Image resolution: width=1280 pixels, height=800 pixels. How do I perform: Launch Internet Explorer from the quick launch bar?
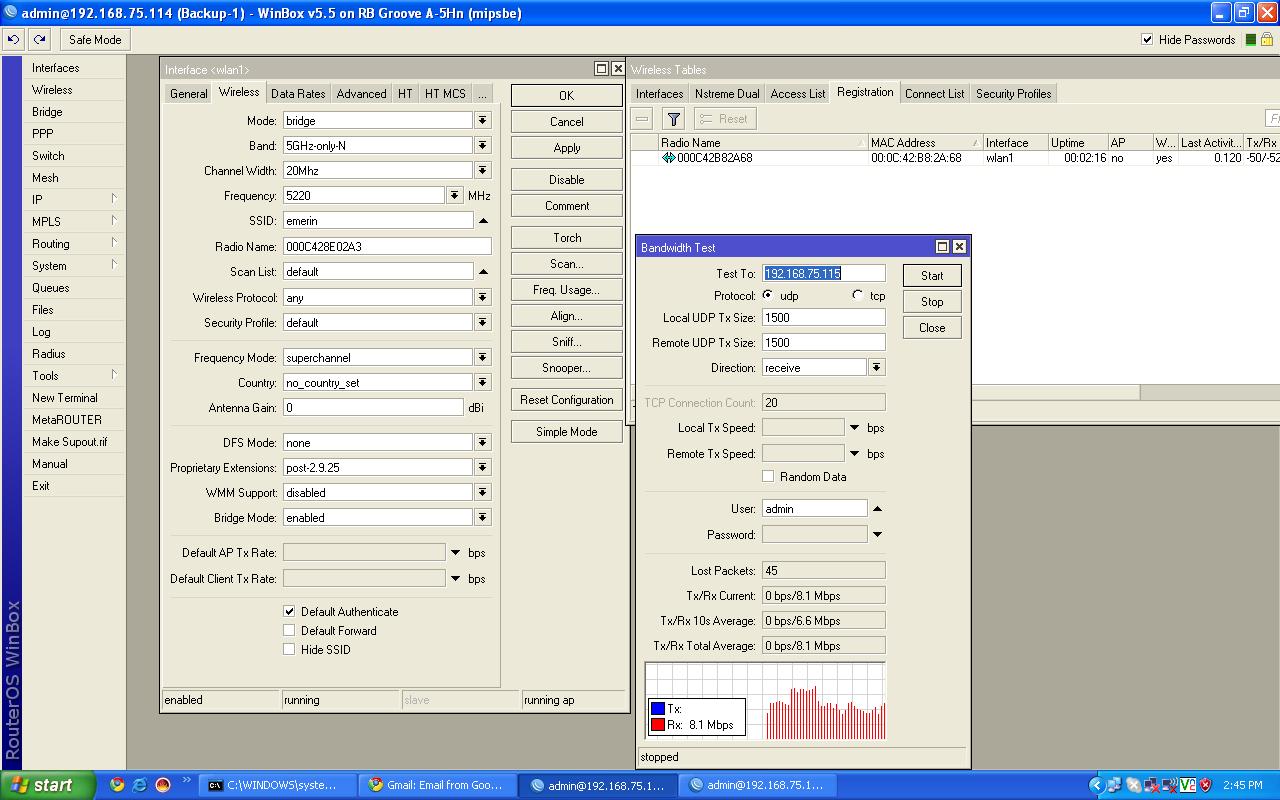(x=140, y=785)
